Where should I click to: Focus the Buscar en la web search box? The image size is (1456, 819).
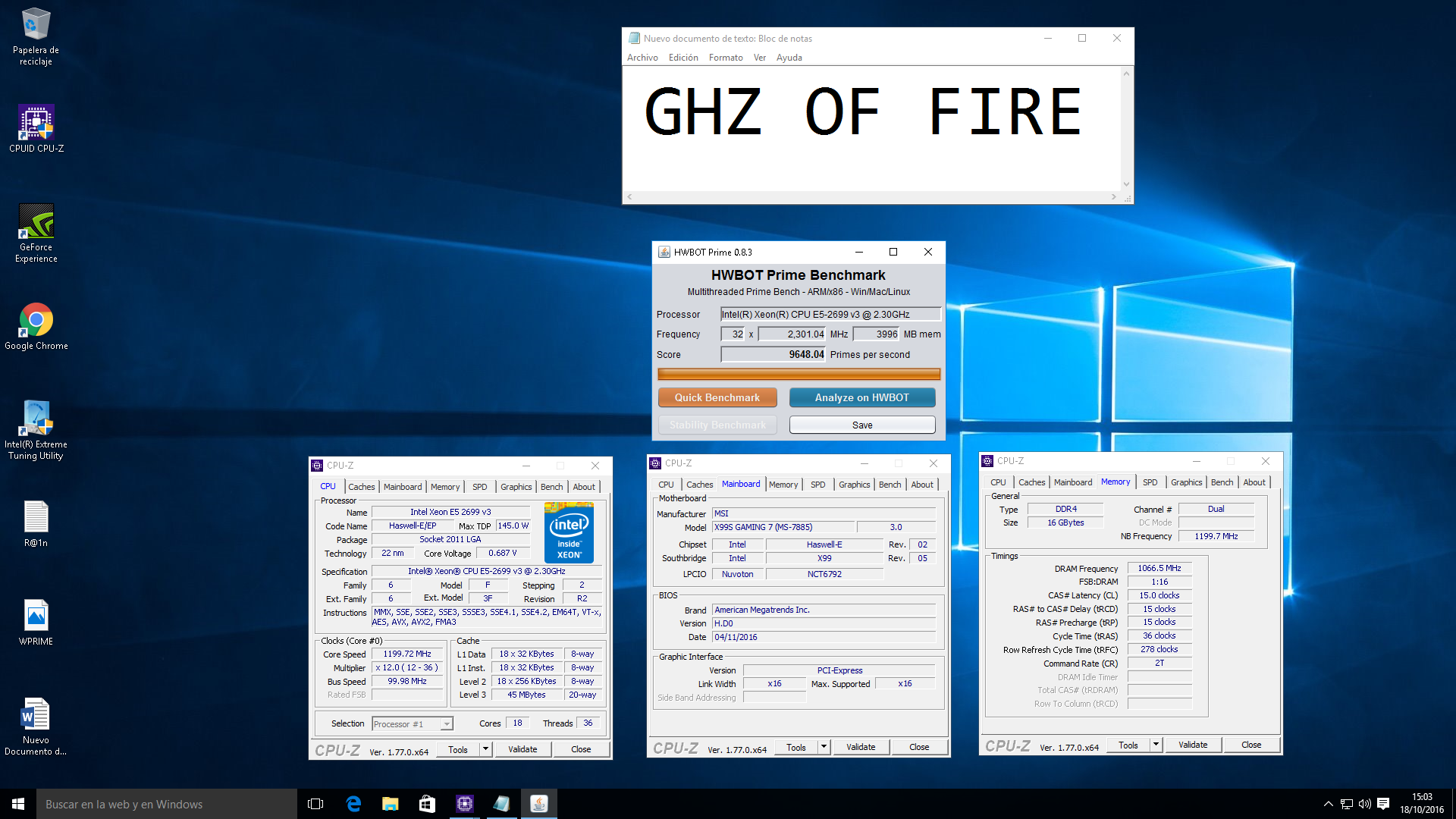coord(167,804)
